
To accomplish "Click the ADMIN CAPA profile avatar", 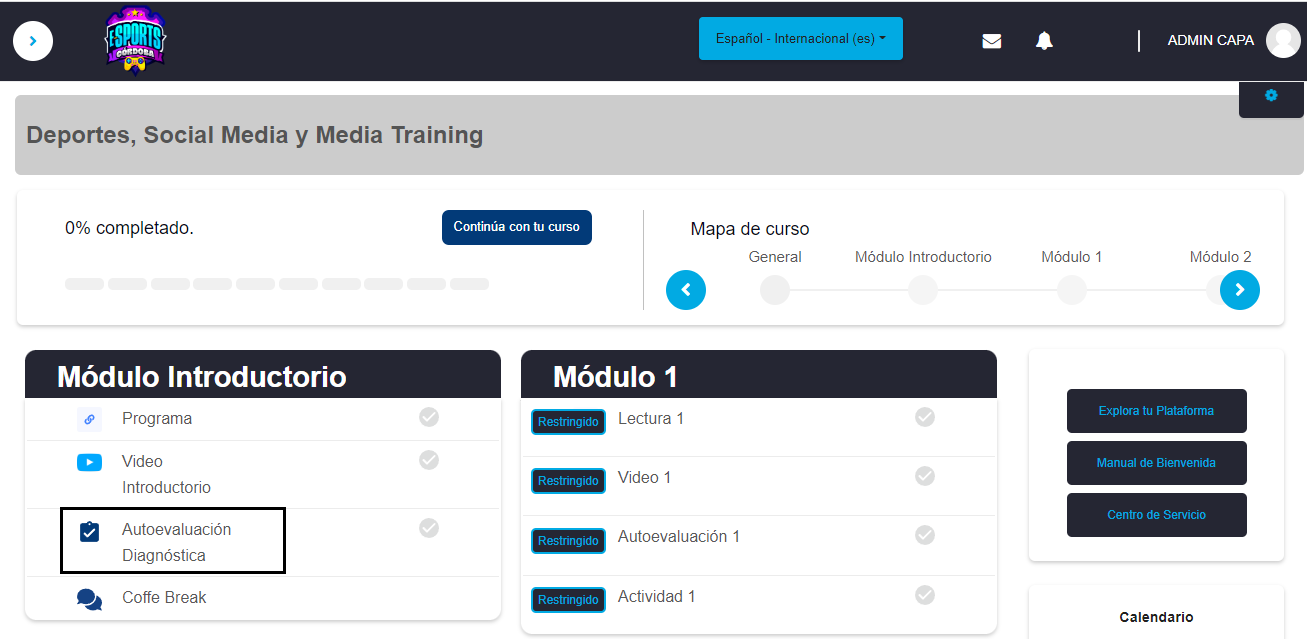I will 1283,41.
